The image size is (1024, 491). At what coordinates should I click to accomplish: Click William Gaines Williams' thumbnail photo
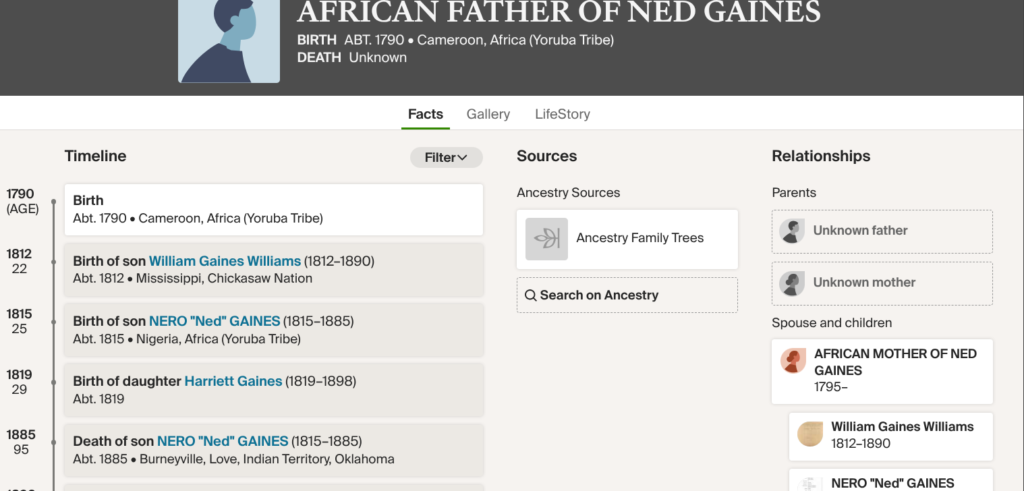pos(810,434)
